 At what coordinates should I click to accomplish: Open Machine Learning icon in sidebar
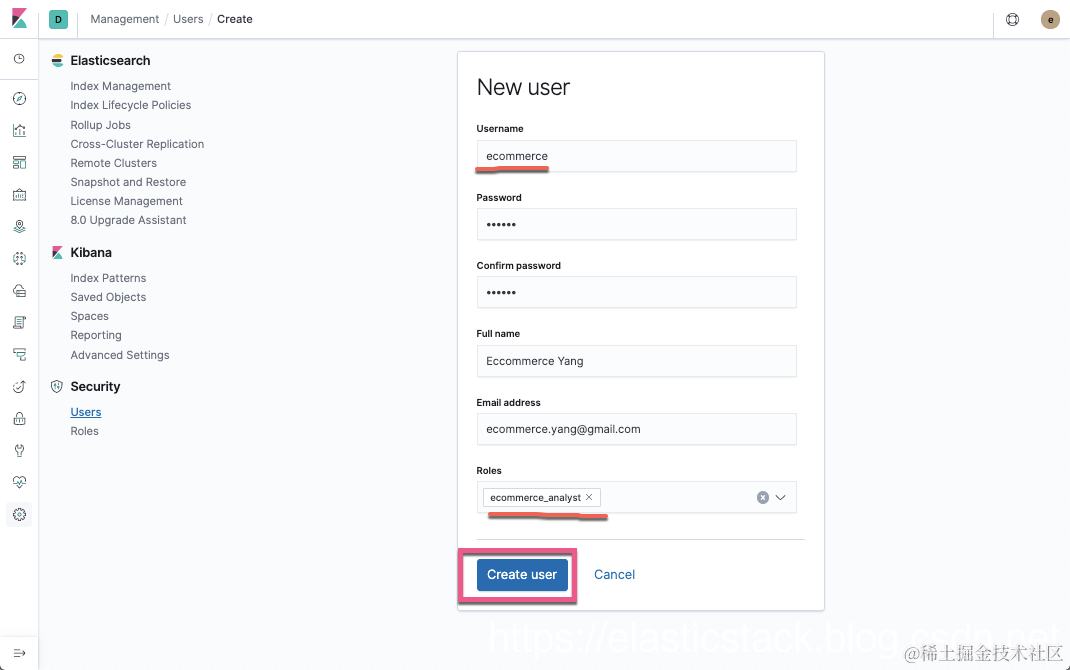coord(19,258)
